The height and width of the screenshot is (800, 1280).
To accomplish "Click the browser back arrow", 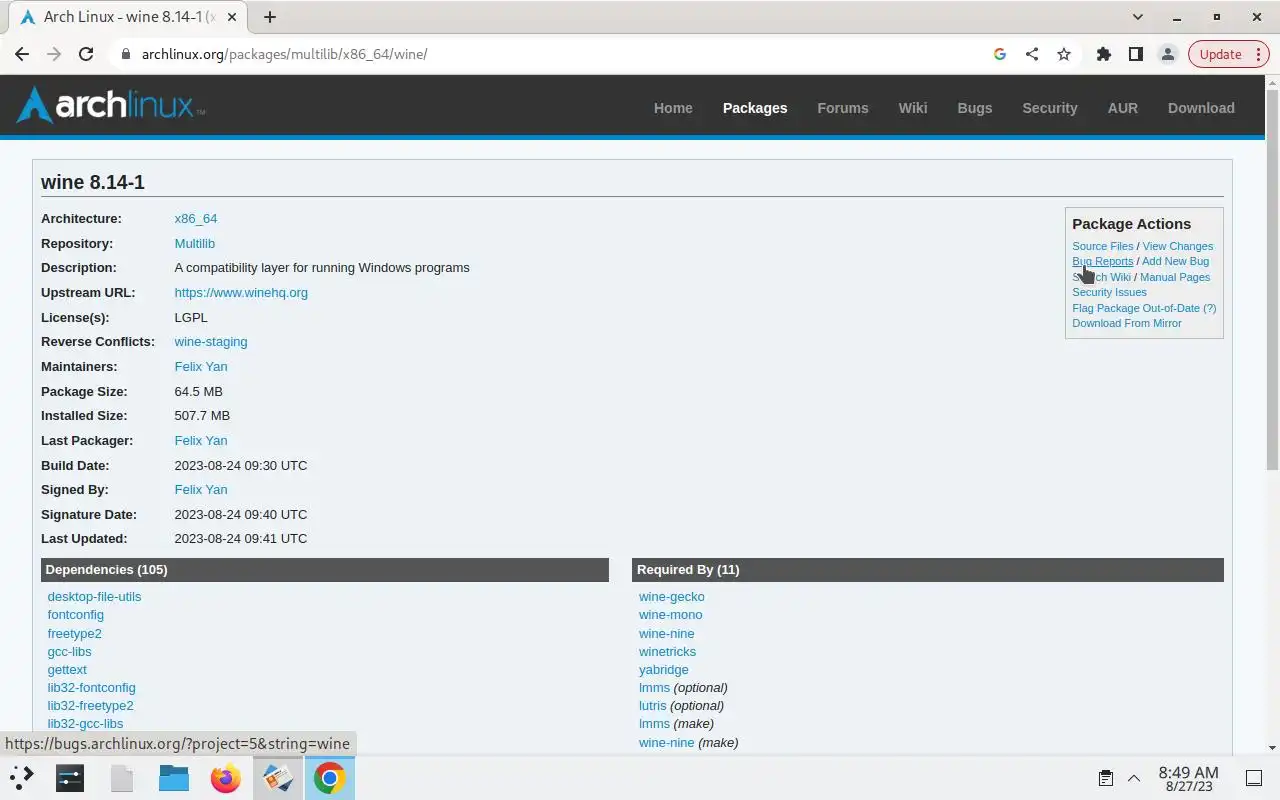I will (22, 54).
